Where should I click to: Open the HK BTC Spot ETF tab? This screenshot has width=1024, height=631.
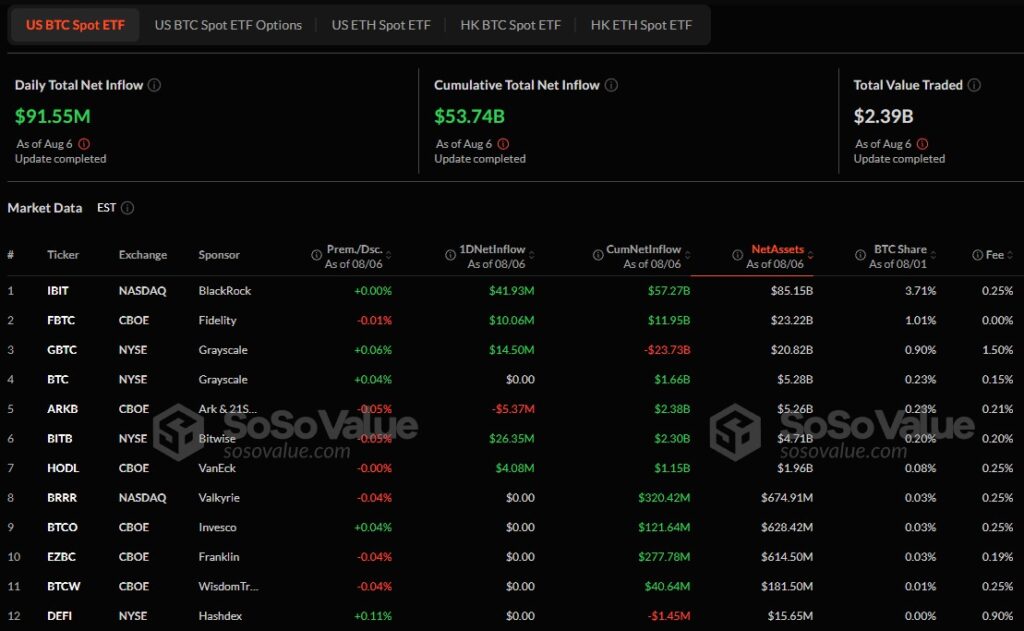pyautogui.click(x=510, y=25)
